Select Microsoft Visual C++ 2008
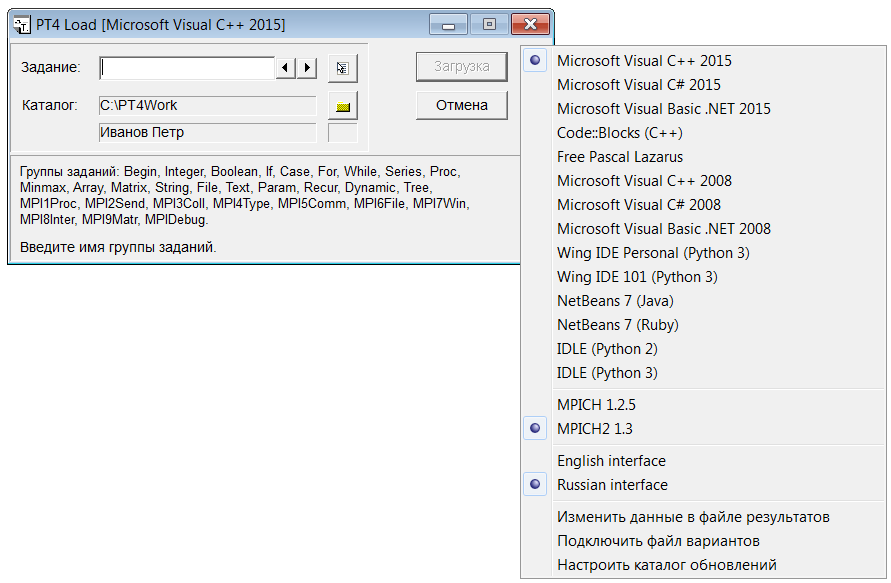 703,181
